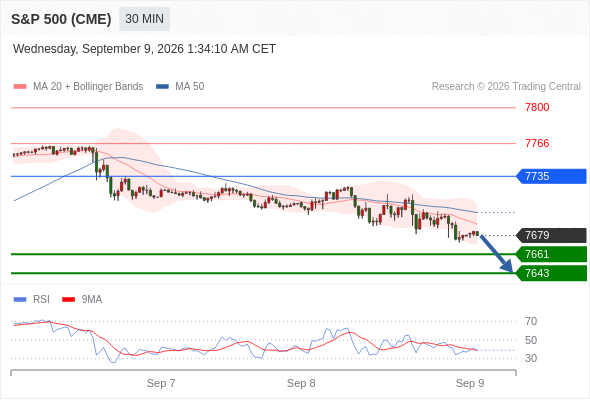Click the MA 20 Bollinger Bands red swatch
Image resolution: width=590 pixels, height=400 pixels.
coord(20,87)
